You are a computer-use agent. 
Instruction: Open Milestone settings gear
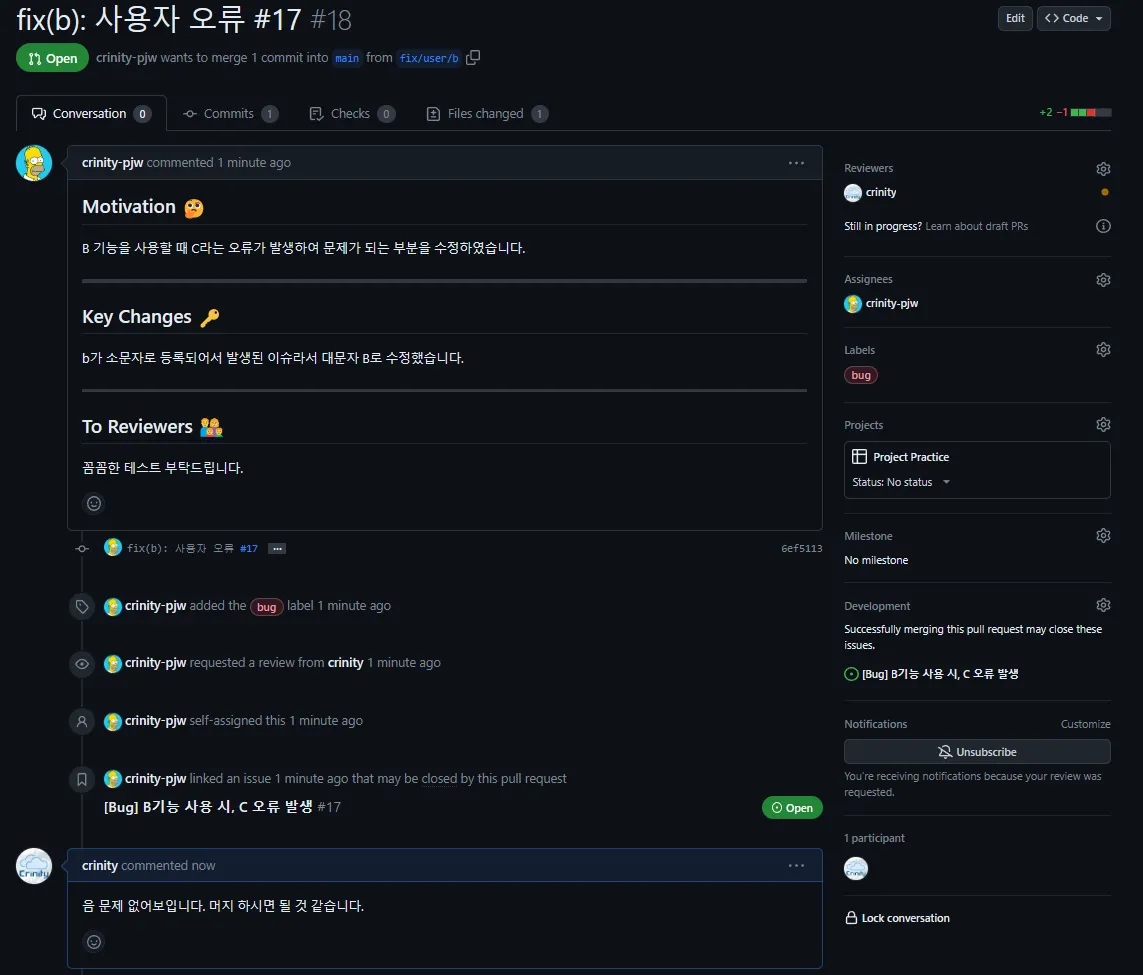1103,536
